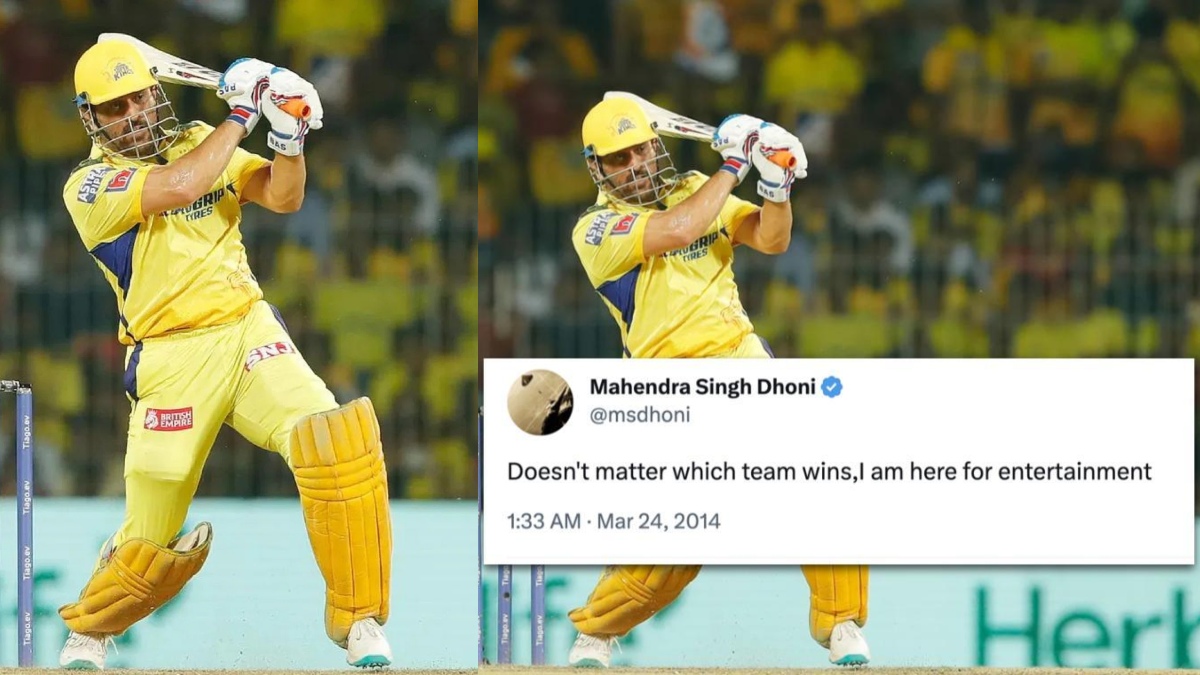Click the blue Tiago.ev branded stump

24,527
